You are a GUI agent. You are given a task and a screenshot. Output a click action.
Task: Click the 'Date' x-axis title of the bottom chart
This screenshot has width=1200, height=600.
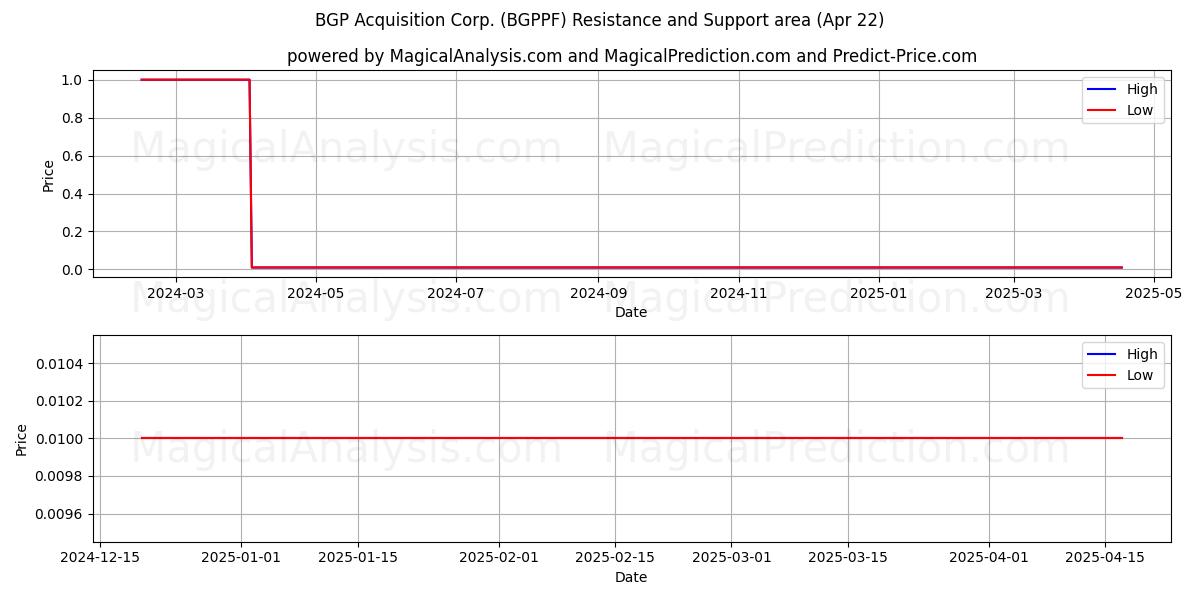tap(631, 577)
